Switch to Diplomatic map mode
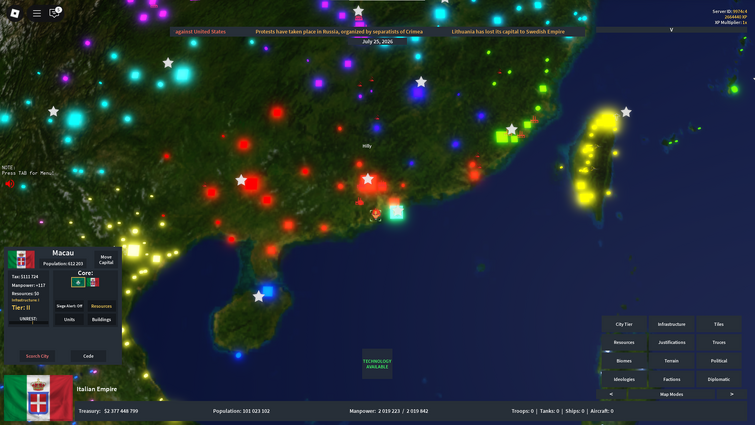Viewport: 755px width, 425px height. [x=719, y=379]
